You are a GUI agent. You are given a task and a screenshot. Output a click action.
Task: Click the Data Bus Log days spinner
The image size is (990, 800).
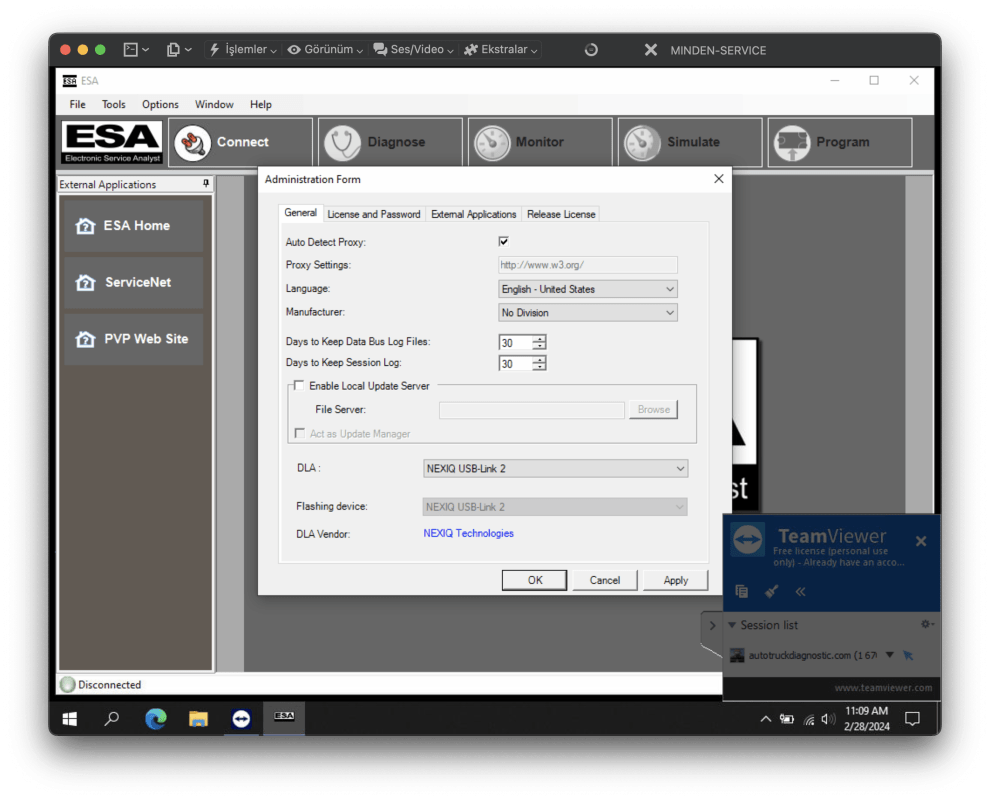tap(539, 342)
